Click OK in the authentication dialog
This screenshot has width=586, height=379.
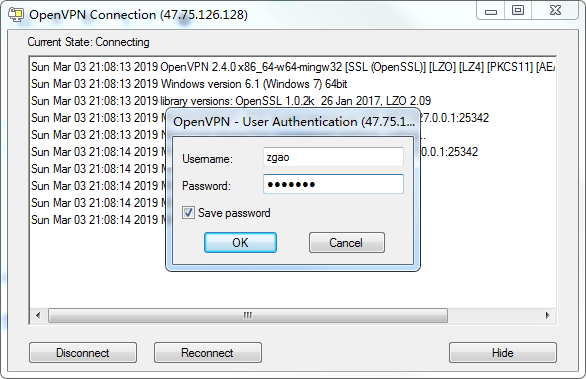(240, 243)
